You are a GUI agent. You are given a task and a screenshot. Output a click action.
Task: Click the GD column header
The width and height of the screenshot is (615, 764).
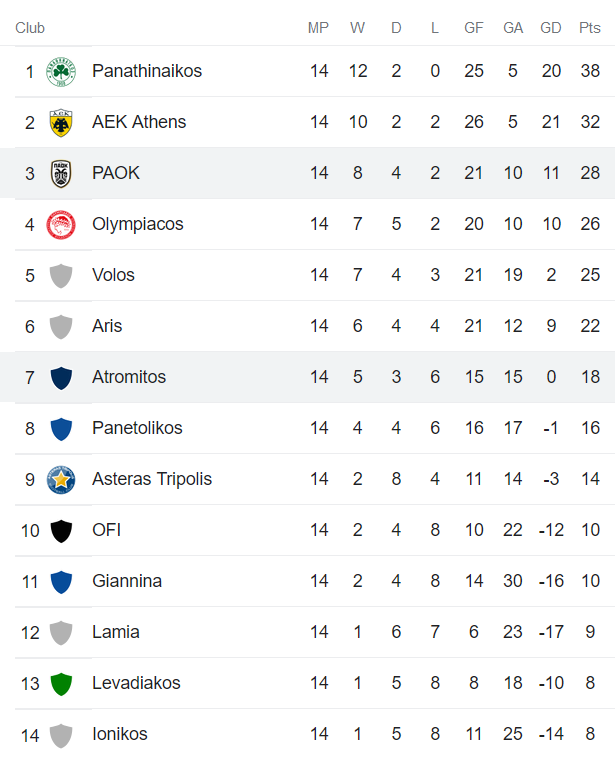551,28
